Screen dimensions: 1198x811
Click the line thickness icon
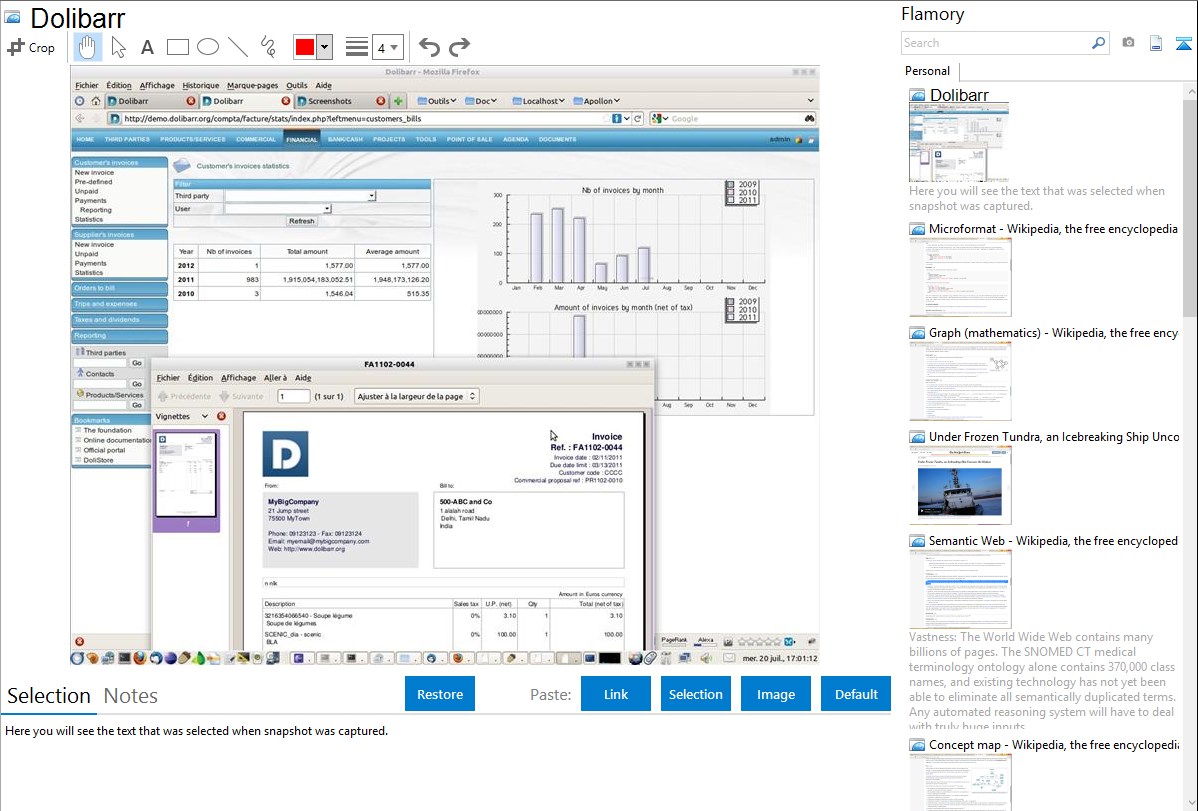[356, 47]
